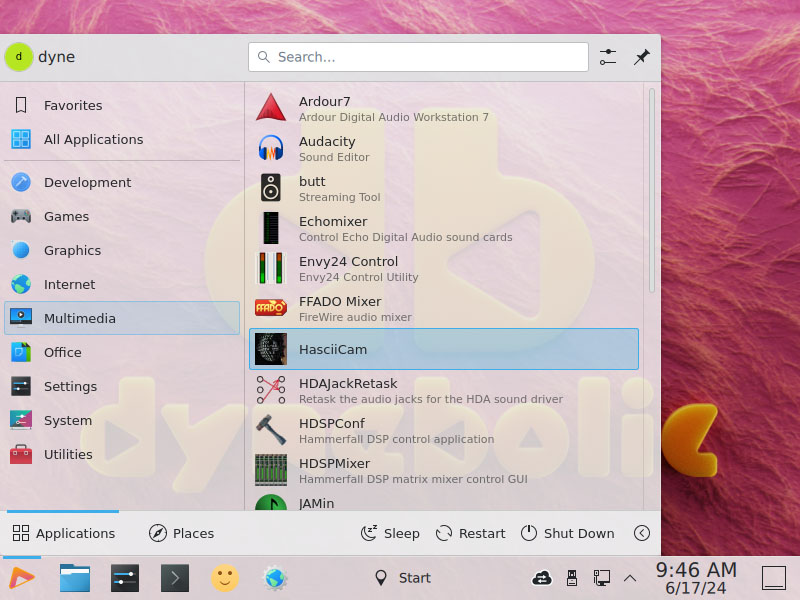800x600 pixels.
Task: Show All Applications category
Action: pyautogui.click(x=122, y=139)
